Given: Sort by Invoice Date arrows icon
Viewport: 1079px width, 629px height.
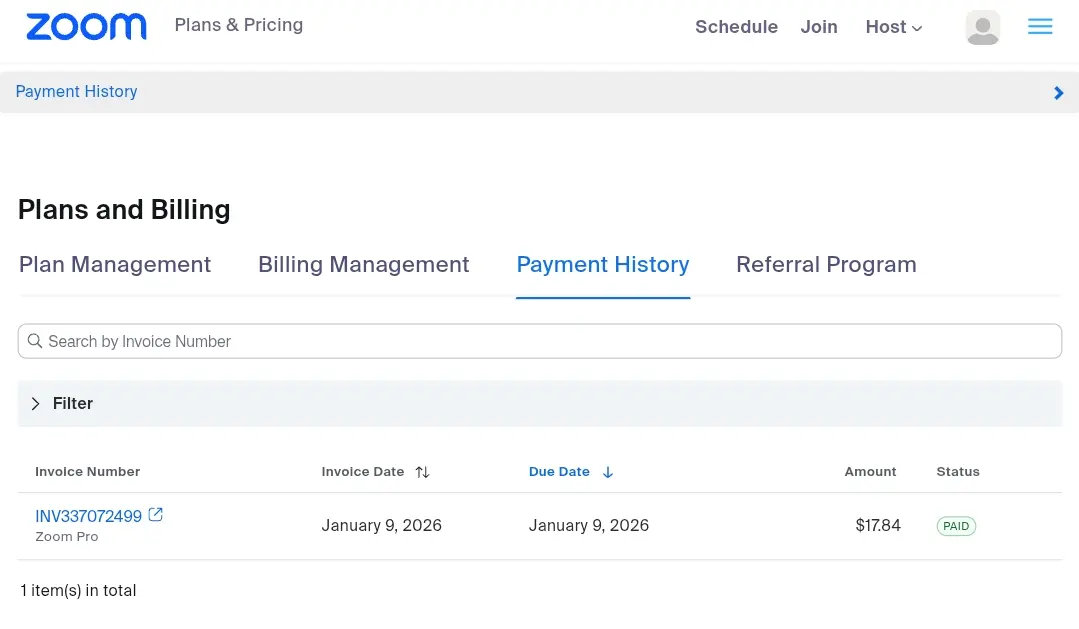Looking at the screenshot, I should (x=423, y=472).
